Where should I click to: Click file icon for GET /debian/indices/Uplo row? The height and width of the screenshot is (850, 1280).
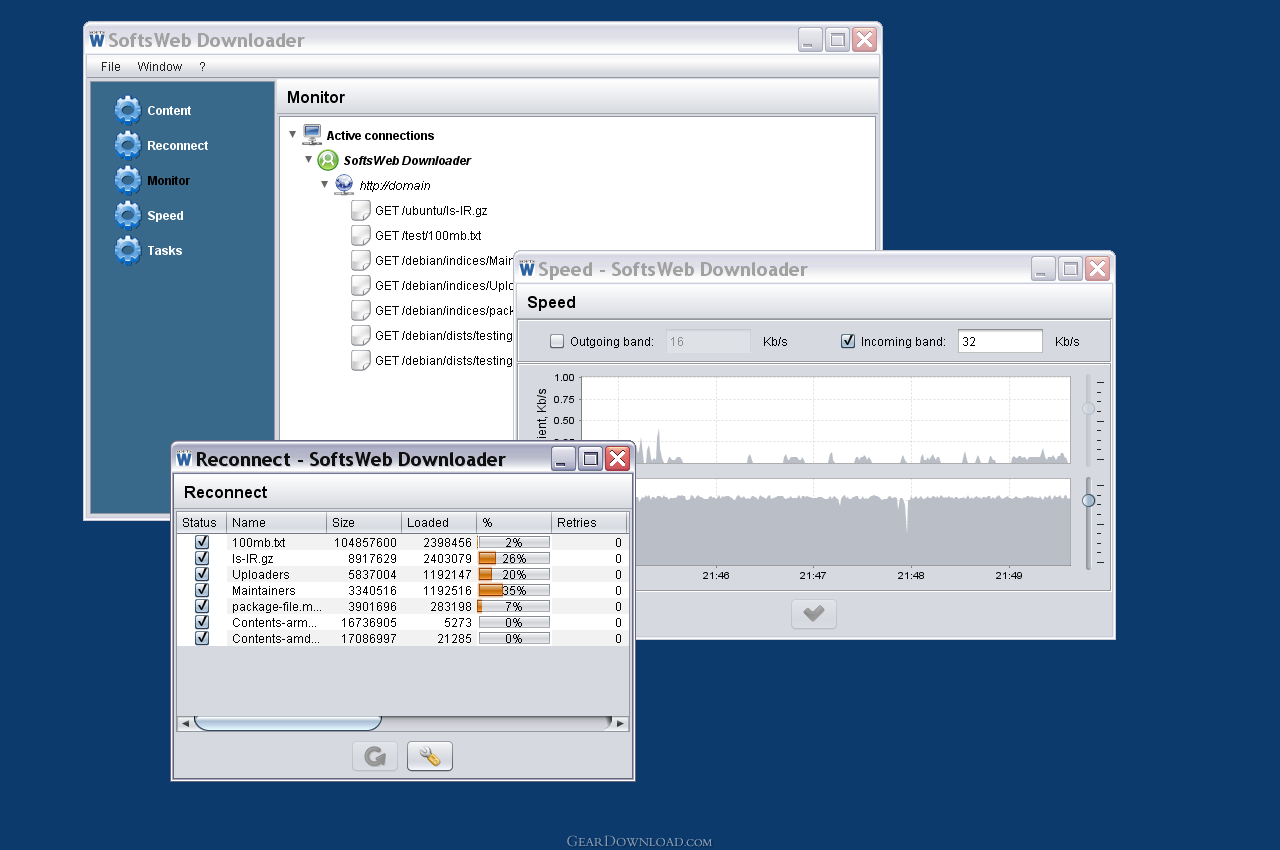[x=361, y=285]
